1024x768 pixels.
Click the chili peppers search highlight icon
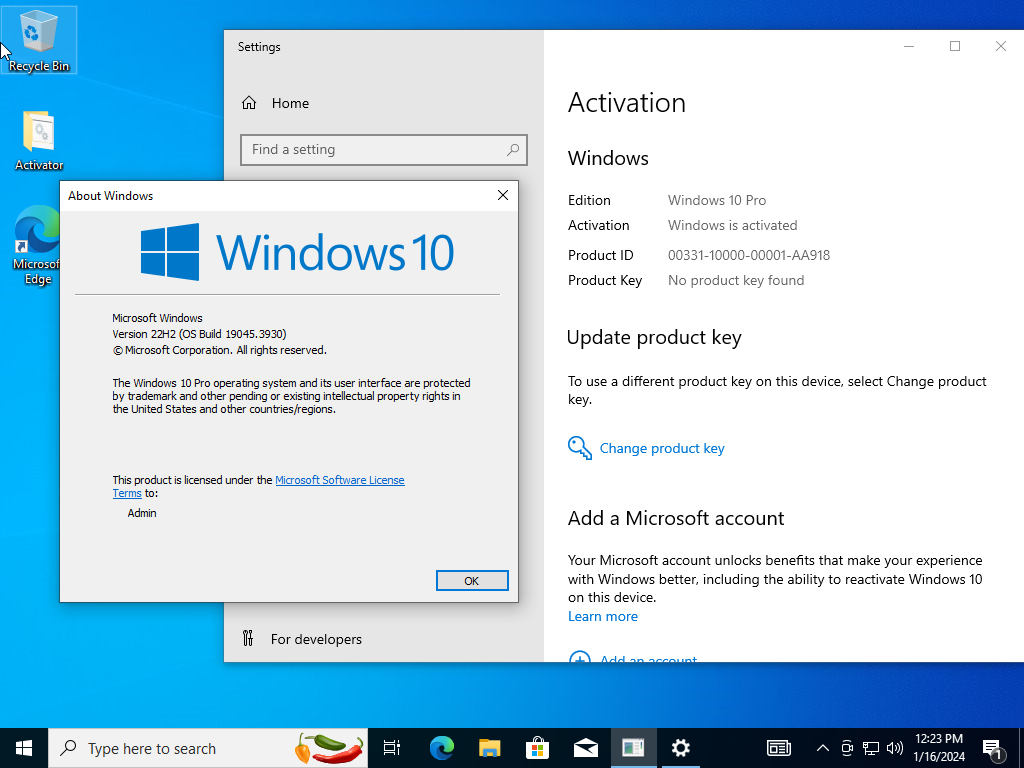329,748
